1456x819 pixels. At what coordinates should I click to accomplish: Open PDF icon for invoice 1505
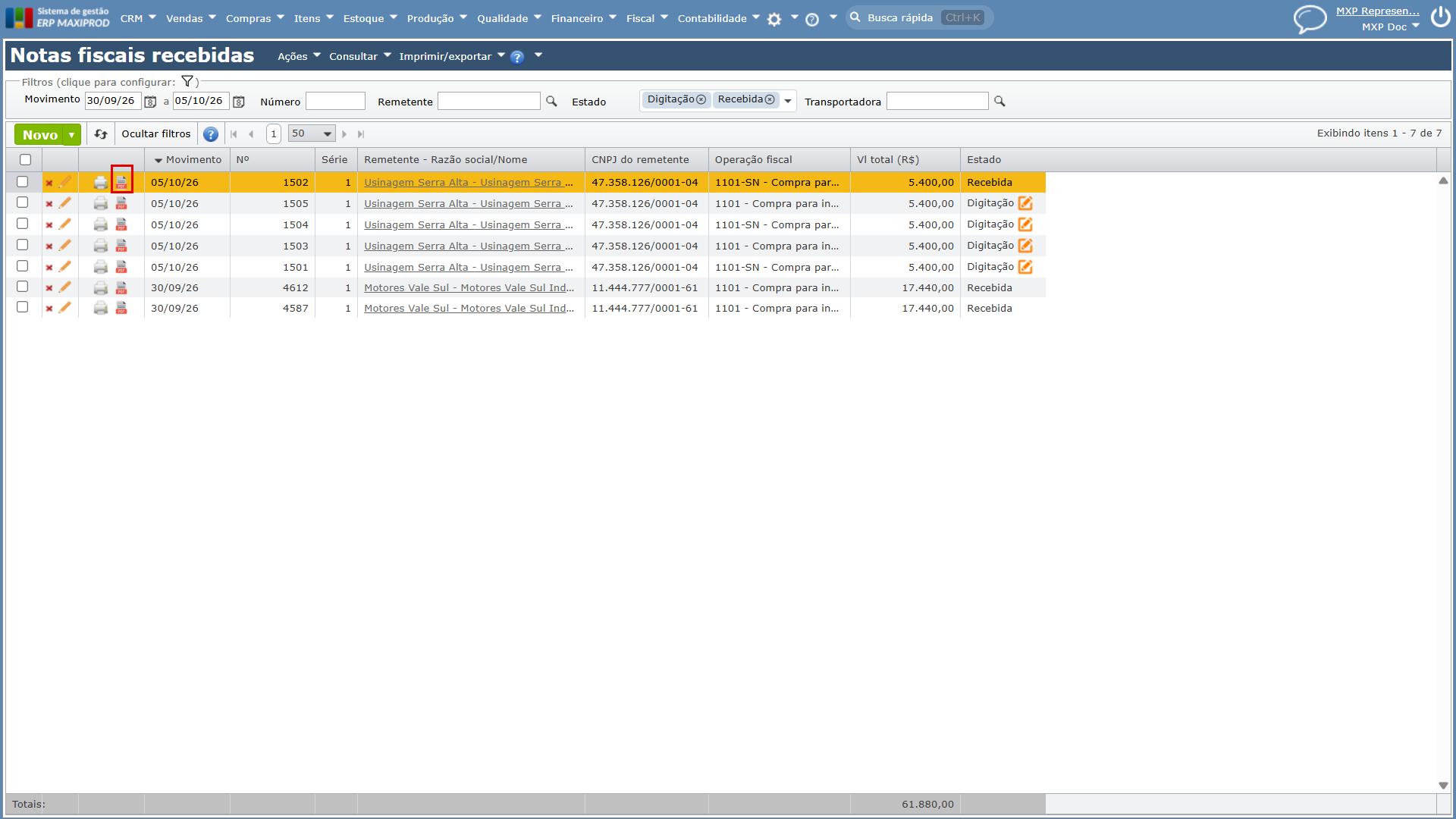click(121, 203)
